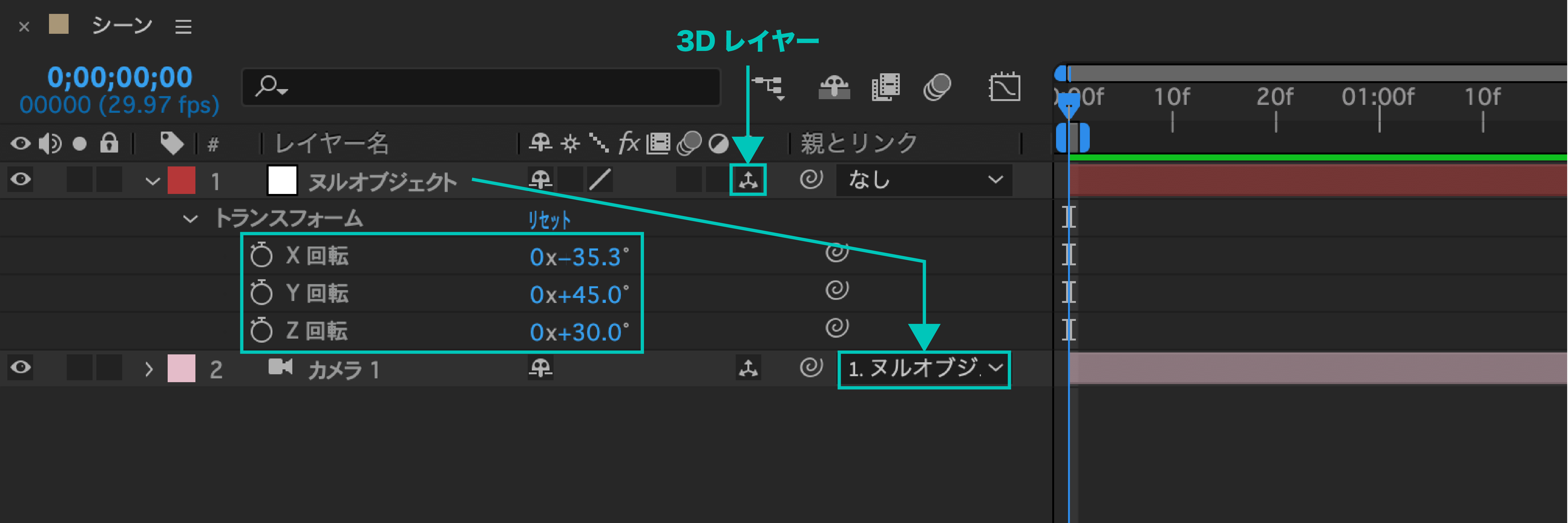The height and width of the screenshot is (523, 1568).
Task: Open the parent dropdown showing 1. ヌルオブジ
Action: [925, 369]
